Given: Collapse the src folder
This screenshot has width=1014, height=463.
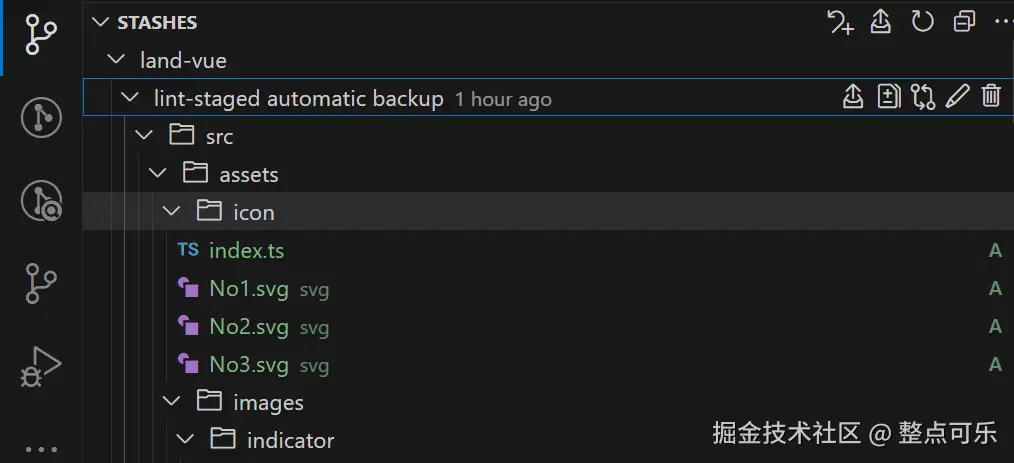Looking at the screenshot, I should point(144,136).
